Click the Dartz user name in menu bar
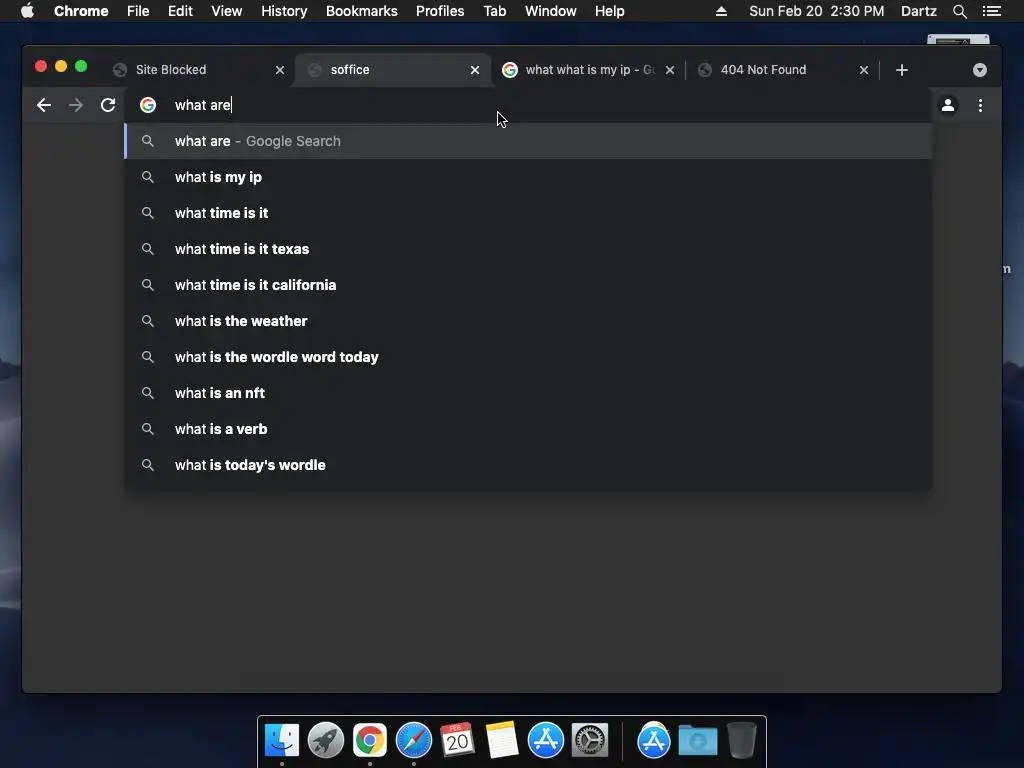Image resolution: width=1024 pixels, height=768 pixels. (x=919, y=11)
